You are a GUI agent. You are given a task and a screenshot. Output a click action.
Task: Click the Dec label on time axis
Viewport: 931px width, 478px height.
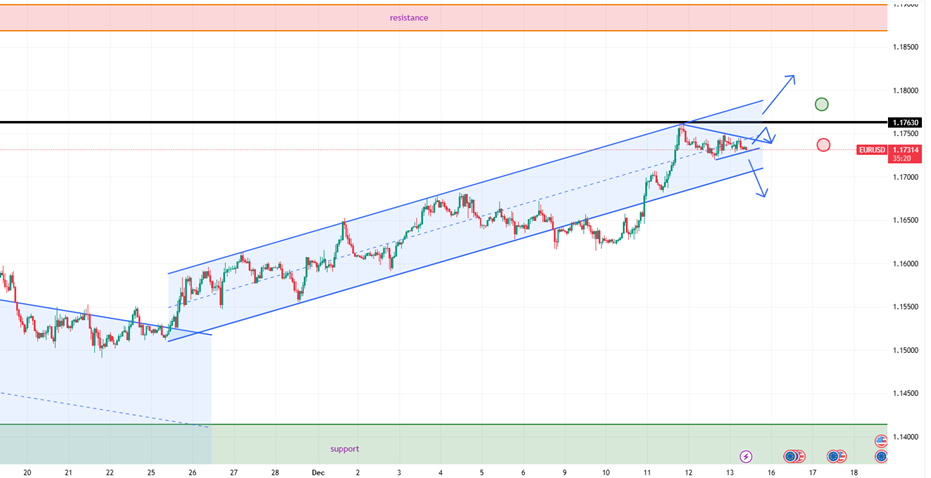[x=318, y=471]
